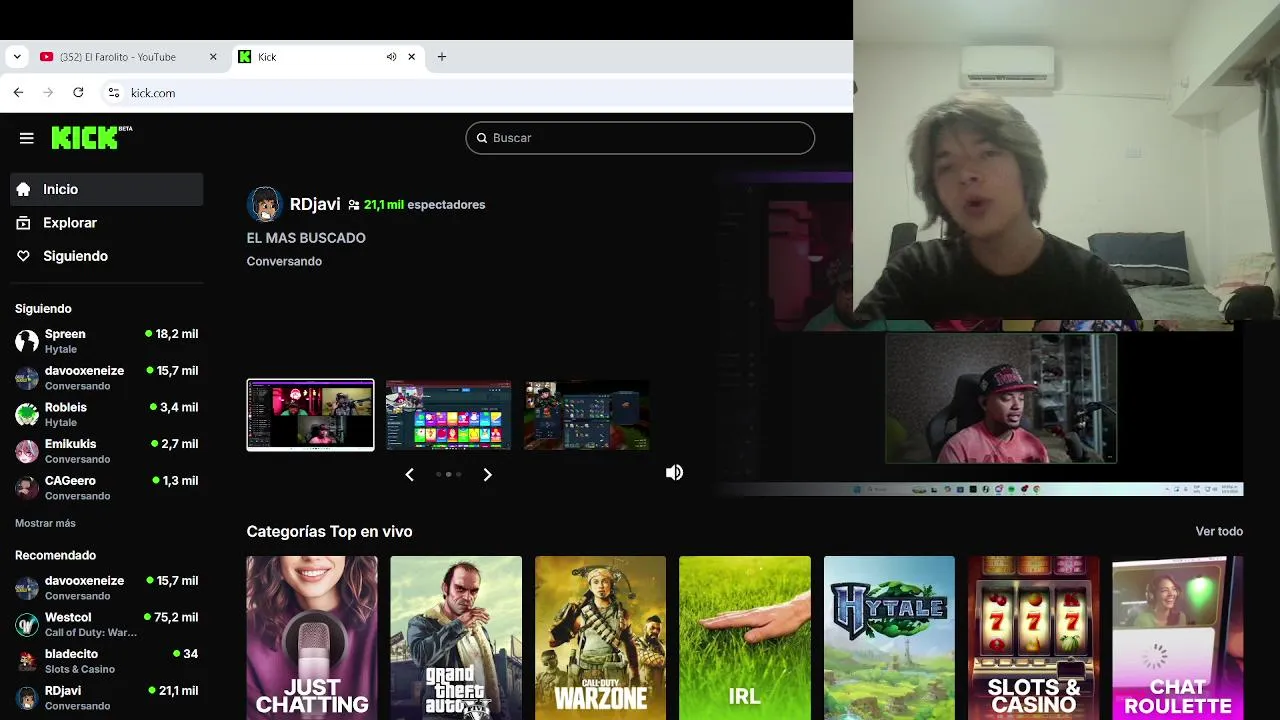Screen dimensions: 1280x720
Task: Open the Chat Roulette category card
Action: (x=1178, y=638)
